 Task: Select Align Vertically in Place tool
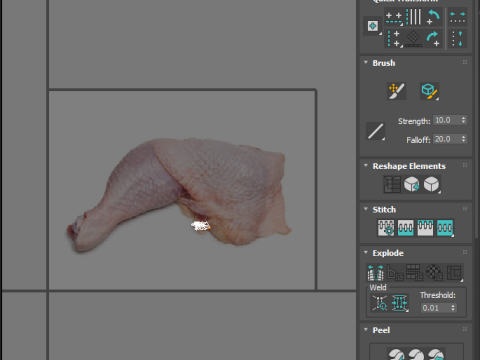pos(393,39)
